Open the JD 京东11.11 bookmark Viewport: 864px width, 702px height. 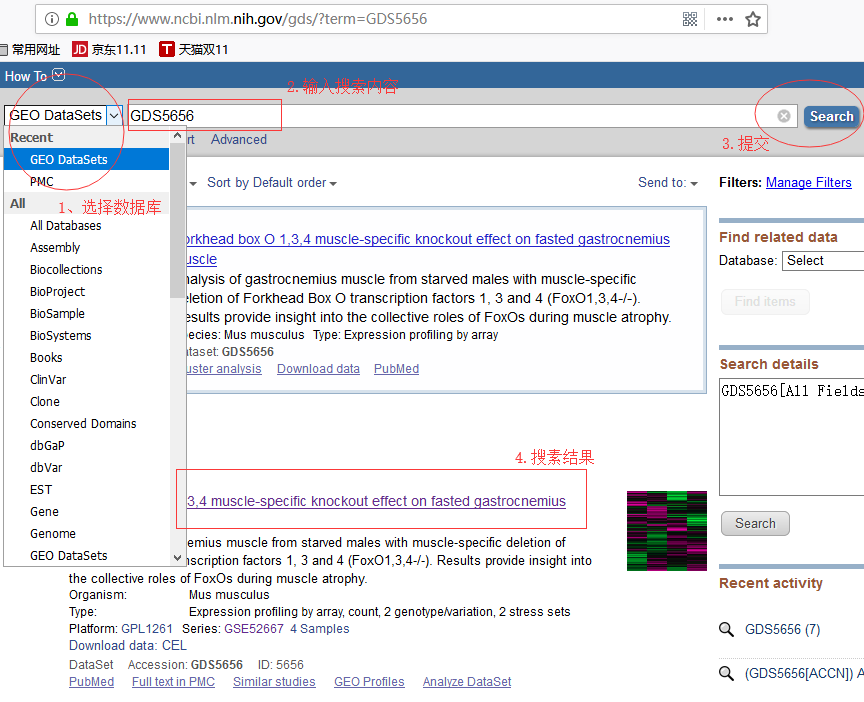[109, 50]
